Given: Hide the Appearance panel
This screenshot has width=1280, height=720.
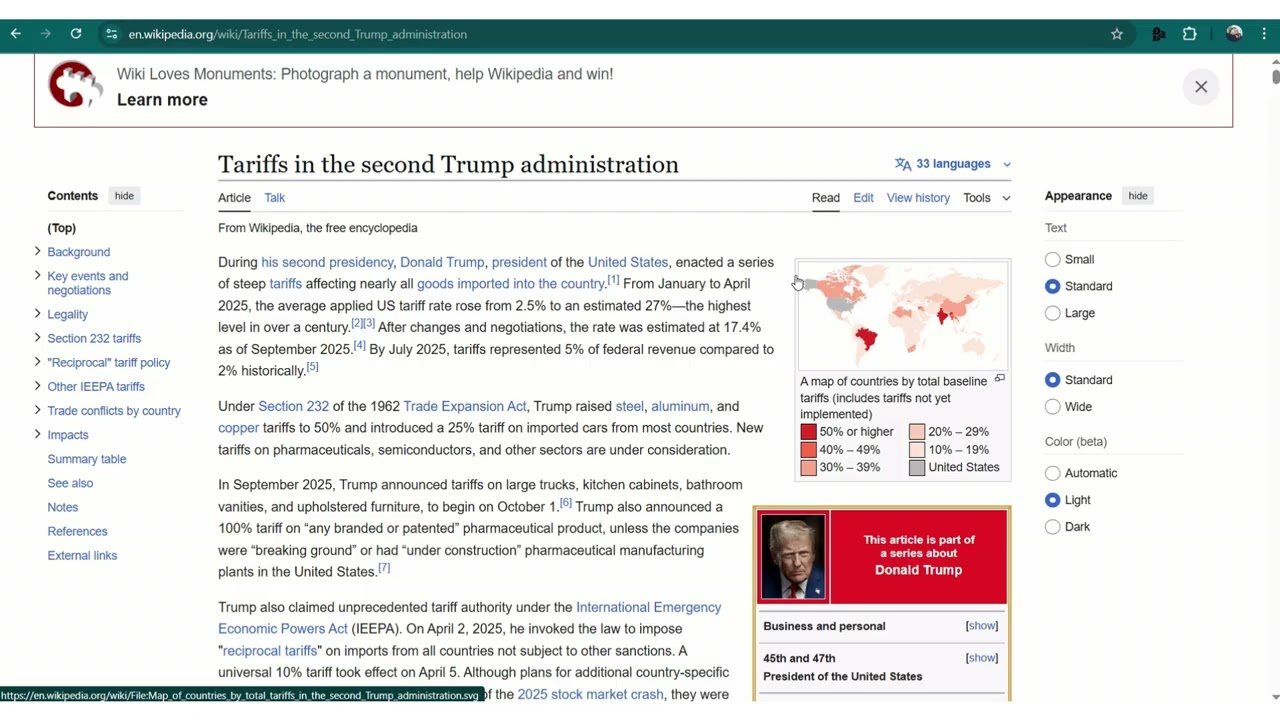Looking at the screenshot, I should [x=1138, y=196].
